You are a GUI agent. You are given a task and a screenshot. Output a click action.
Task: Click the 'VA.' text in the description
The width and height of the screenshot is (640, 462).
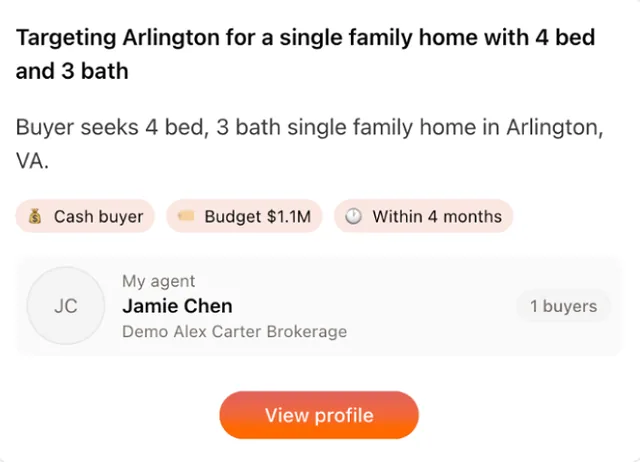(32, 161)
